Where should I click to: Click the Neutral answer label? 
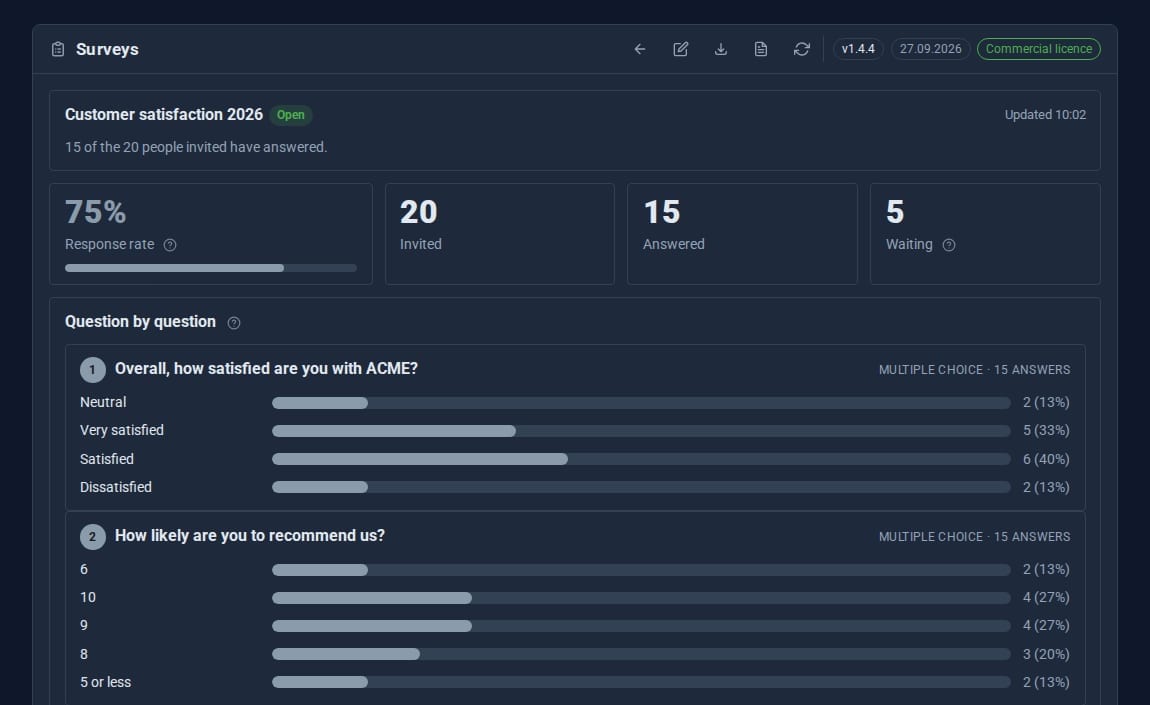pyautogui.click(x=103, y=402)
